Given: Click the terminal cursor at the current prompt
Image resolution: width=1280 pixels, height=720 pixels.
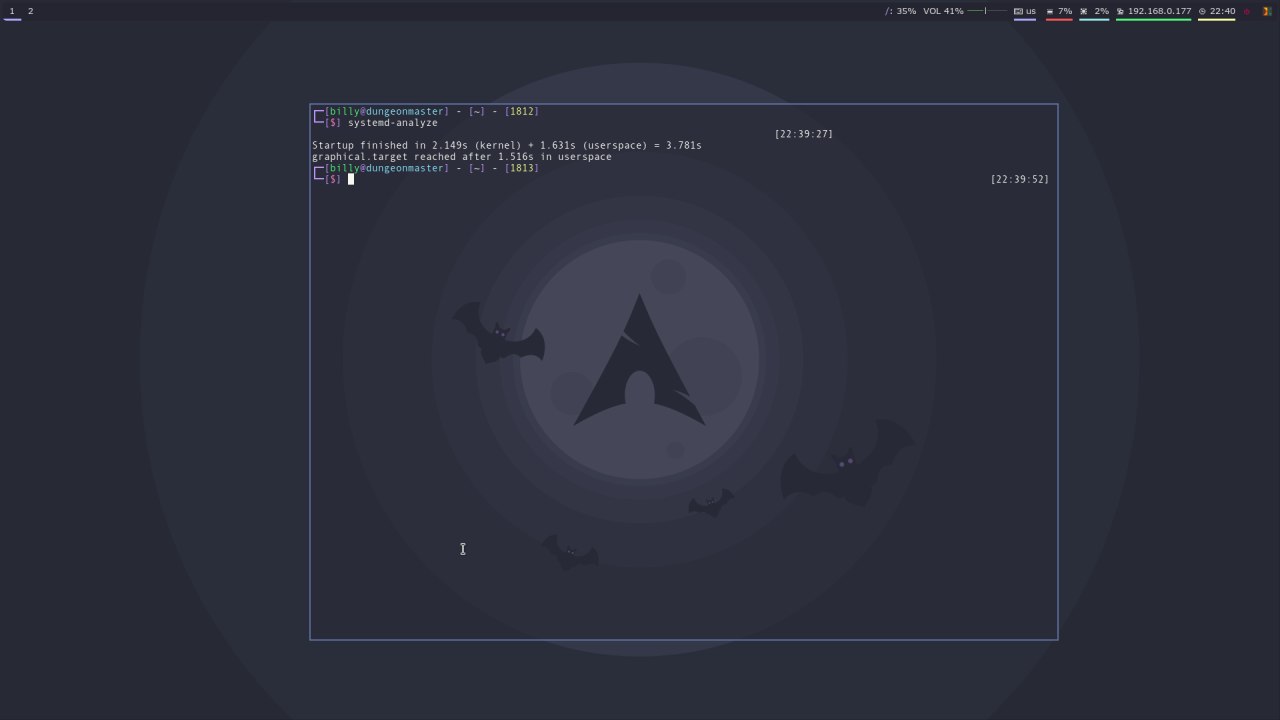Looking at the screenshot, I should 351,179.
